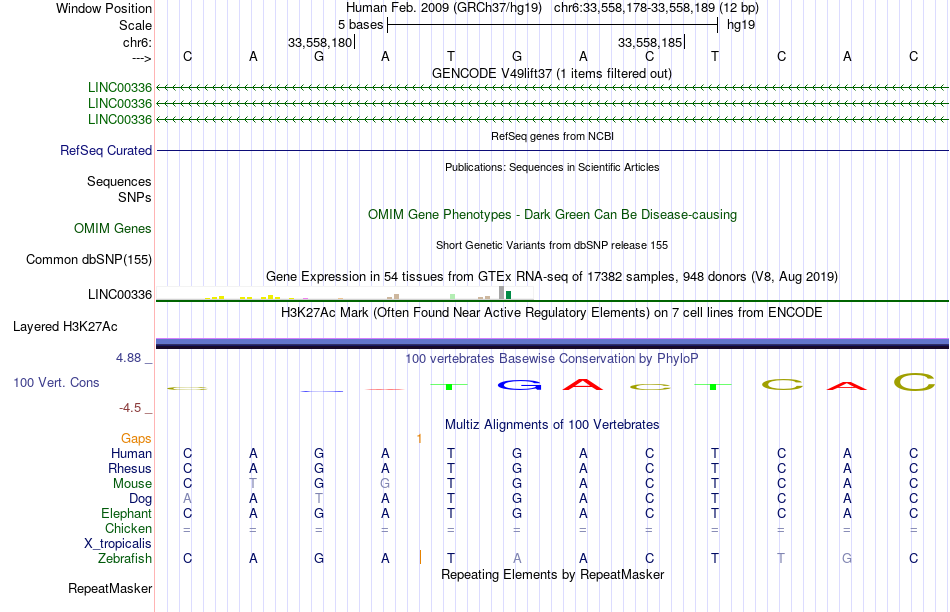The width and height of the screenshot is (950, 612).
Task: Click the Human Feb. 2009 (GRCh37/hg19) assembly text
Action: [443, 8]
